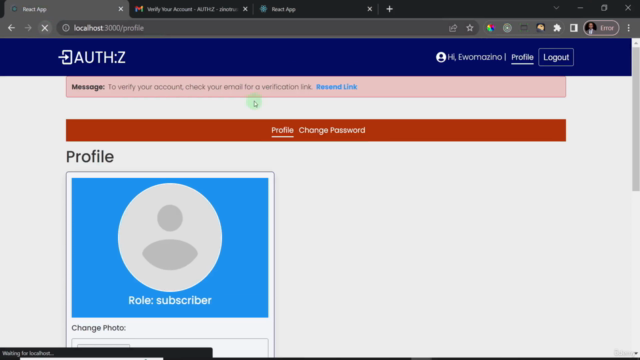Close the first React App tab
This screenshot has height=360, width=640.
pos(120,9)
